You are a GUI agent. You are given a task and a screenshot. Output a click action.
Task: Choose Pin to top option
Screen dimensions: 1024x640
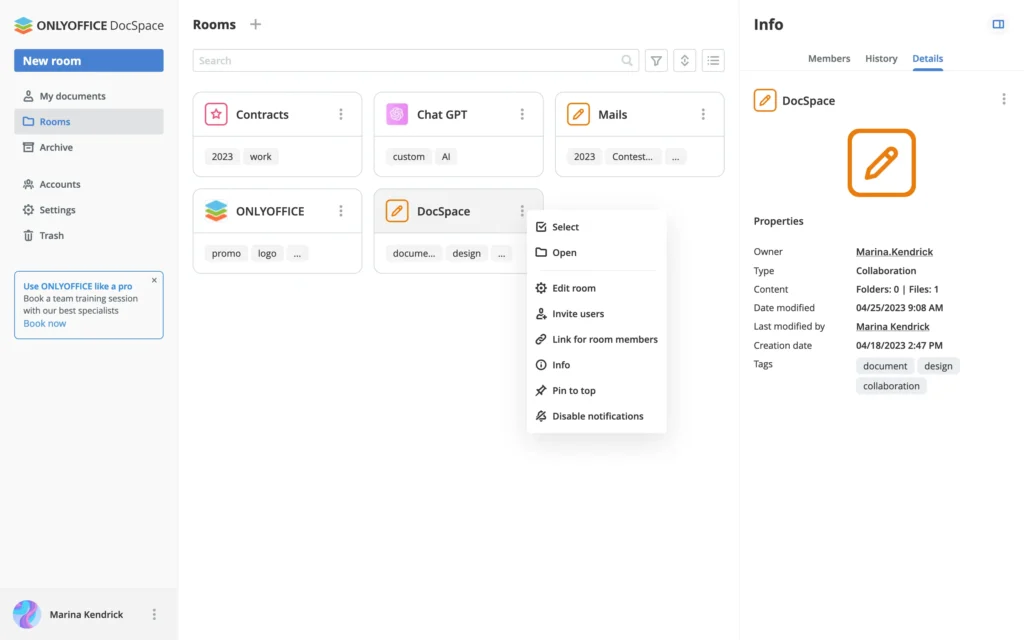[x=596, y=391]
